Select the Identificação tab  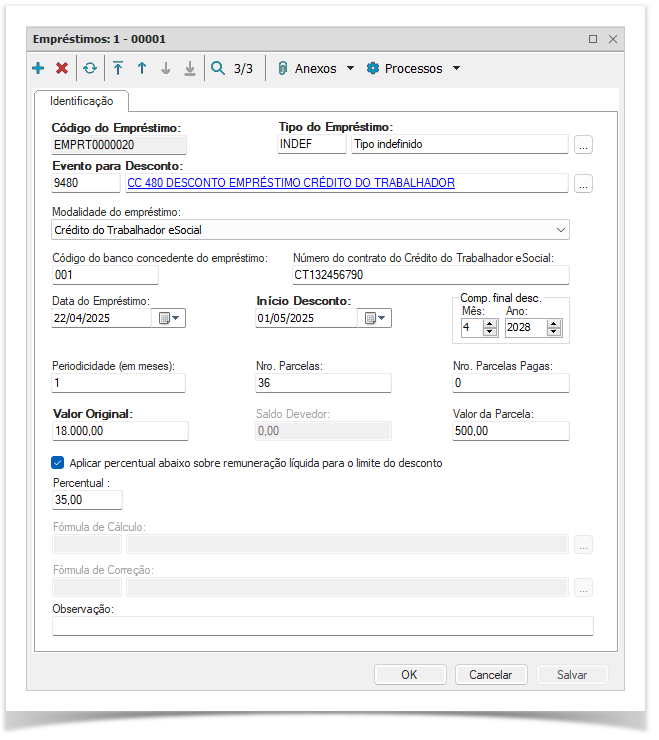pos(82,101)
